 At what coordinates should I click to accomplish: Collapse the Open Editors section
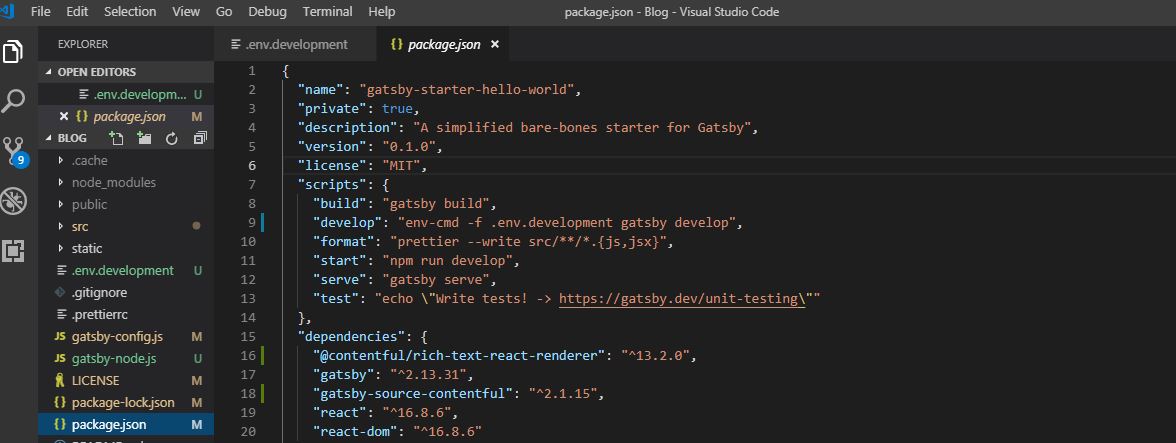pyautogui.click(x=125, y=72)
